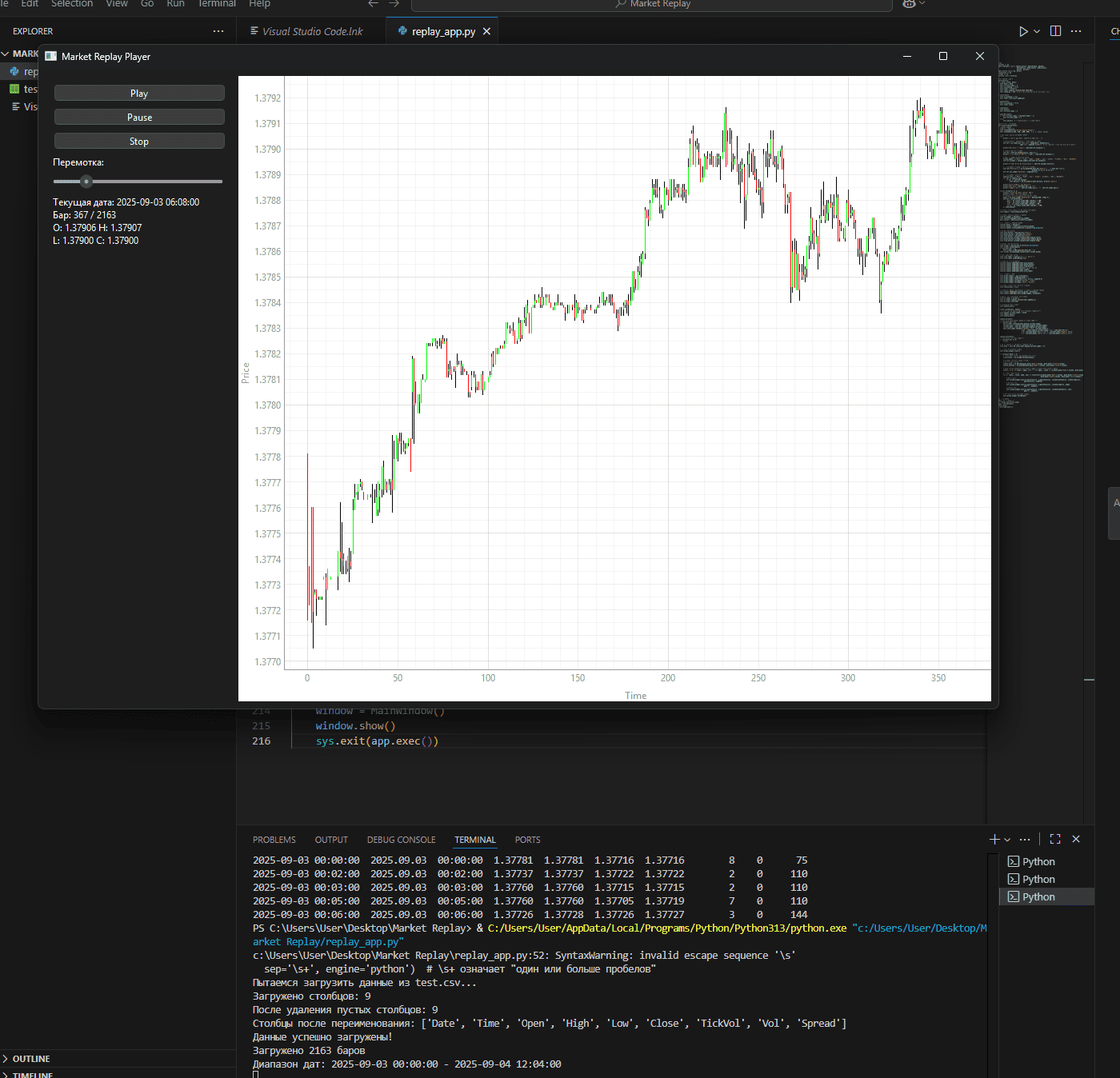
Task: Click the Stop playback button
Action: pos(139,142)
